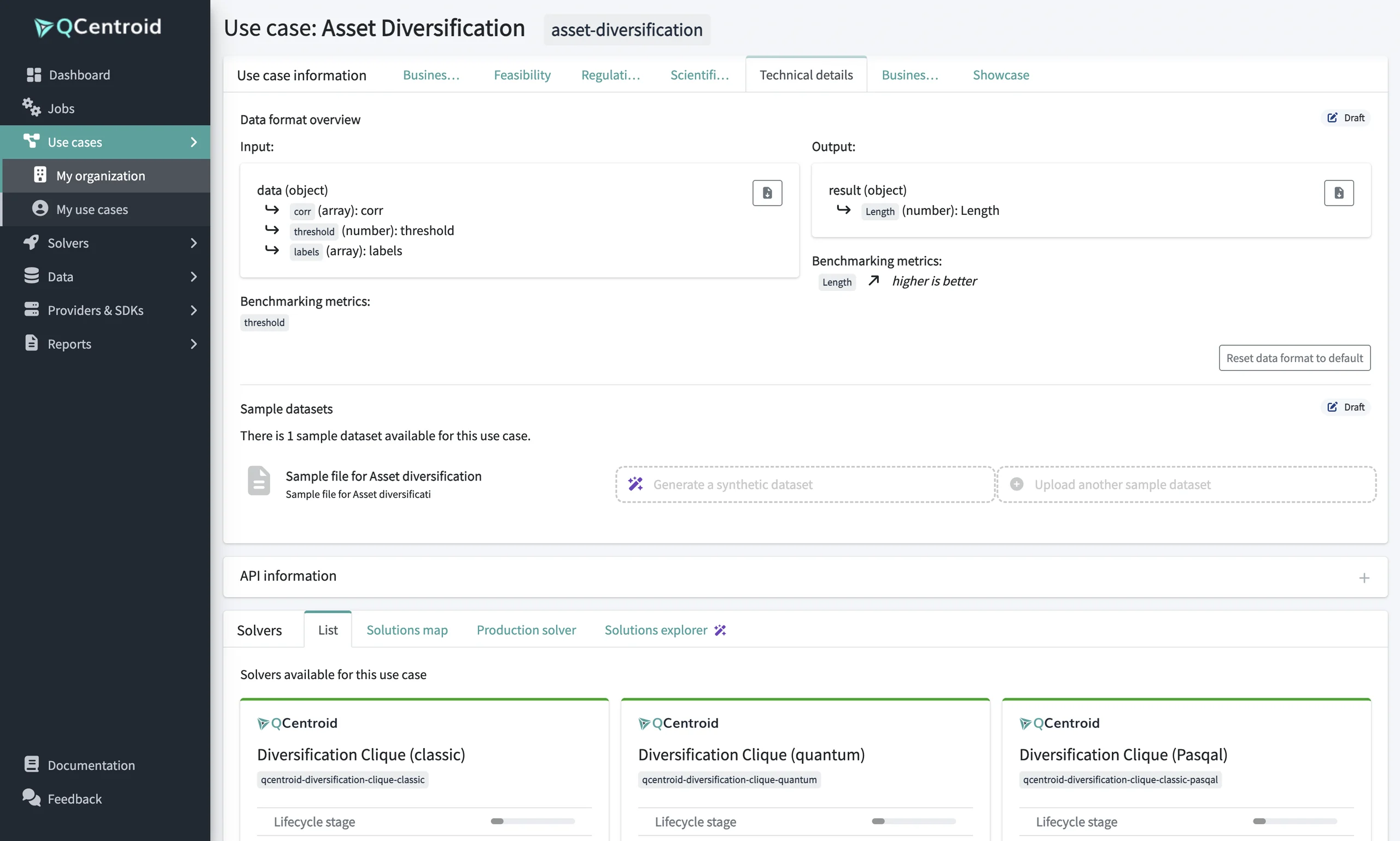Click QCentroid logo on Pasqal solver card

tap(1059, 723)
